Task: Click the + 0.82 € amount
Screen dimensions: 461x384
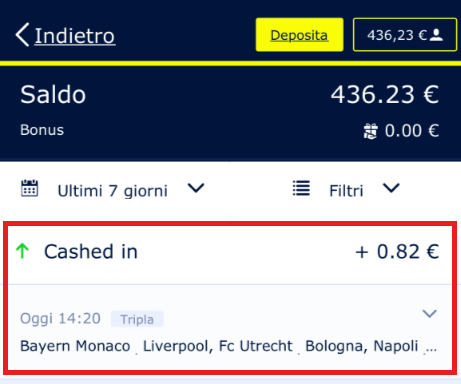Action: (397, 252)
